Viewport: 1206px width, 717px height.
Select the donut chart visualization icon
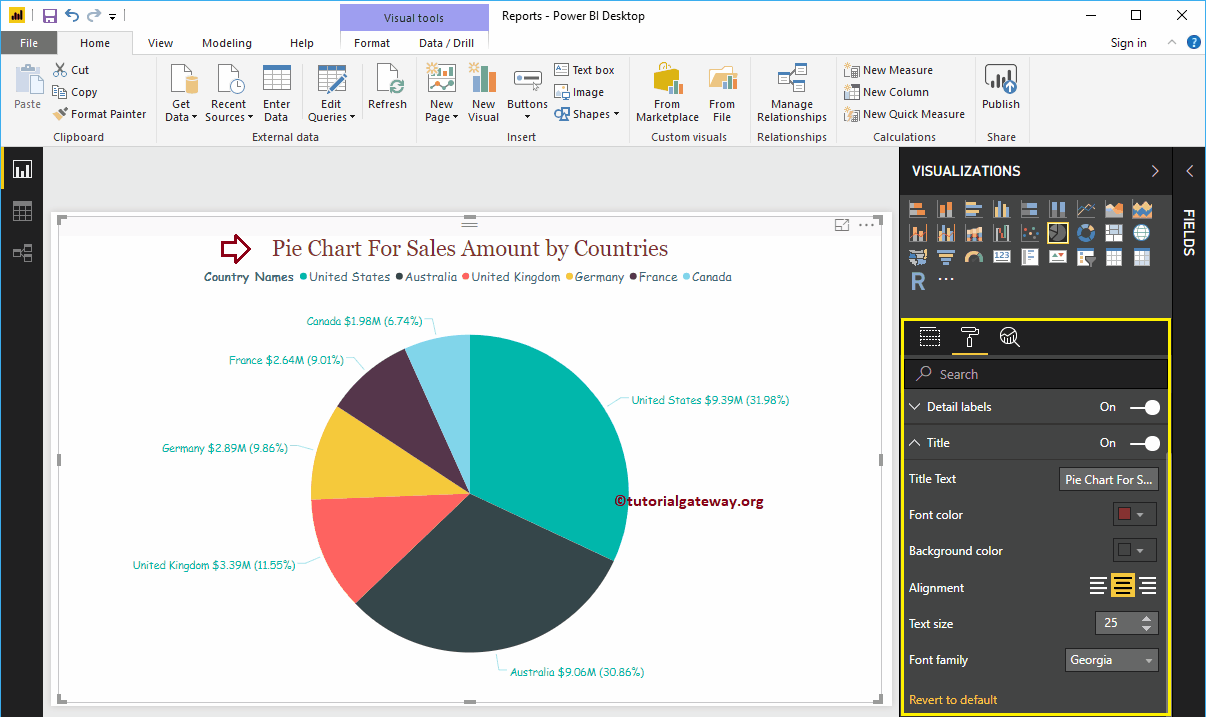pyautogui.click(x=1086, y=232)
